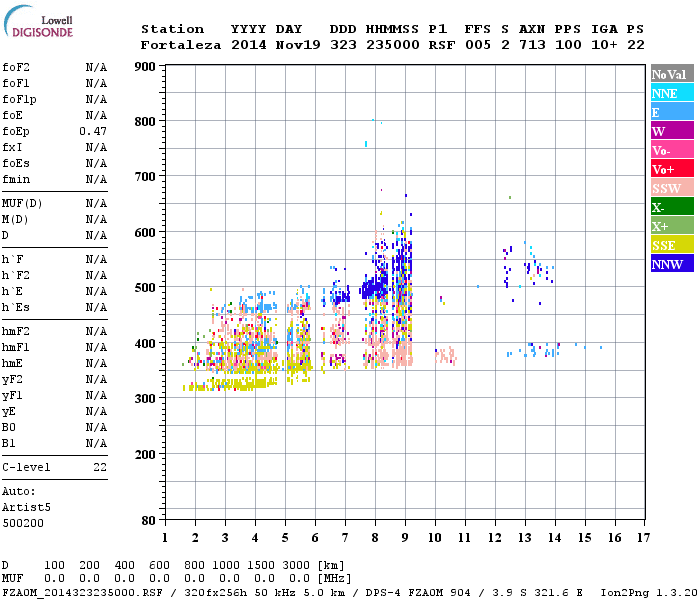Click the yellow SSE trace near 300 km
Image resolution: width=700 pixels, height=600 pixels.
pyautogui.click(x=230, y=384)
